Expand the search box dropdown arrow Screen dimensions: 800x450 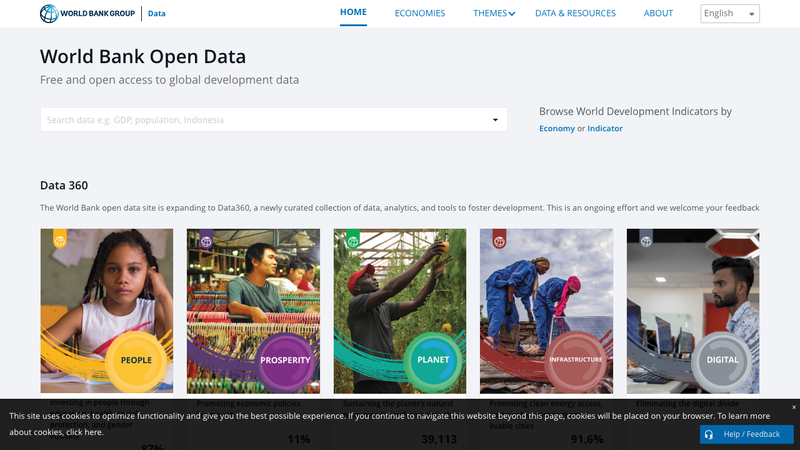[x=495, y=120]
